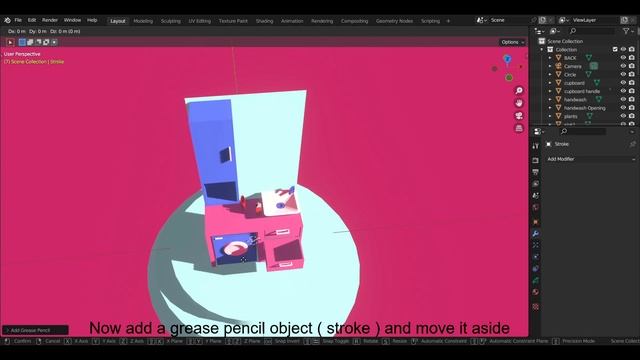Select Scene Collection in outliner
This screenshot has width=640, height=360.
coord(565,41)
